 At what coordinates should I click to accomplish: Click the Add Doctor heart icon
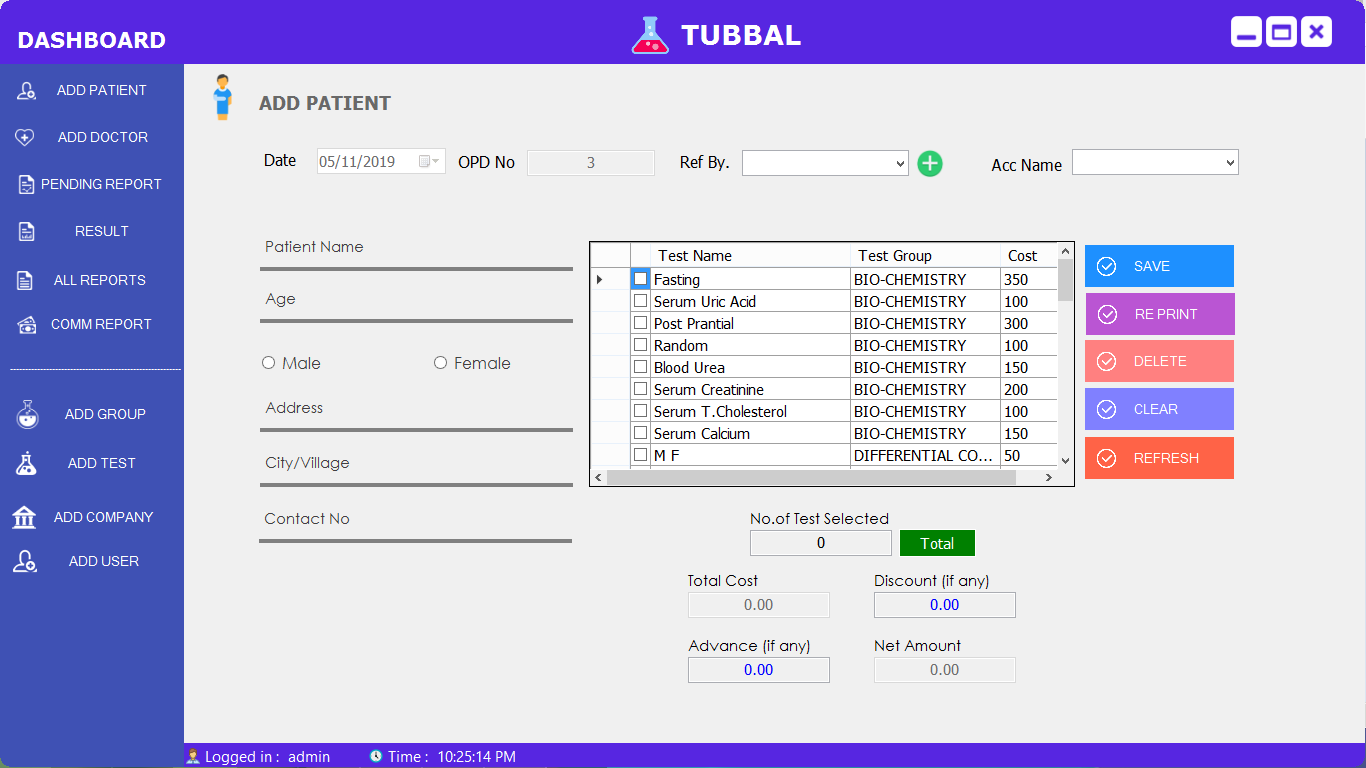[x=26, y=137]
